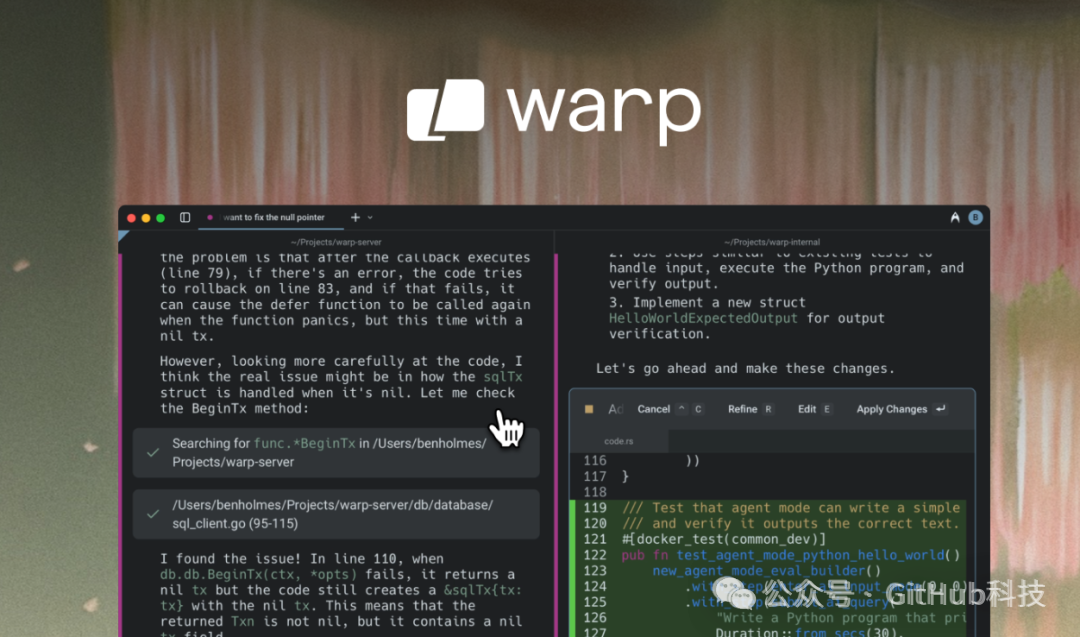Open the sql_client.go (95-115) file block
Viewport: 1080px width, 637px height.
pos(336,514)
